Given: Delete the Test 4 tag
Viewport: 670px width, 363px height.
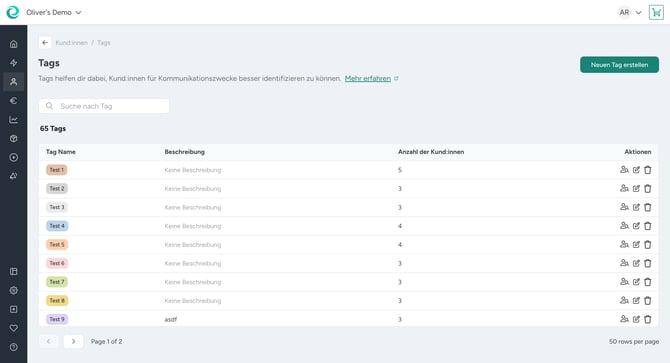Looking at the screenshot, I should pos(648,226).
